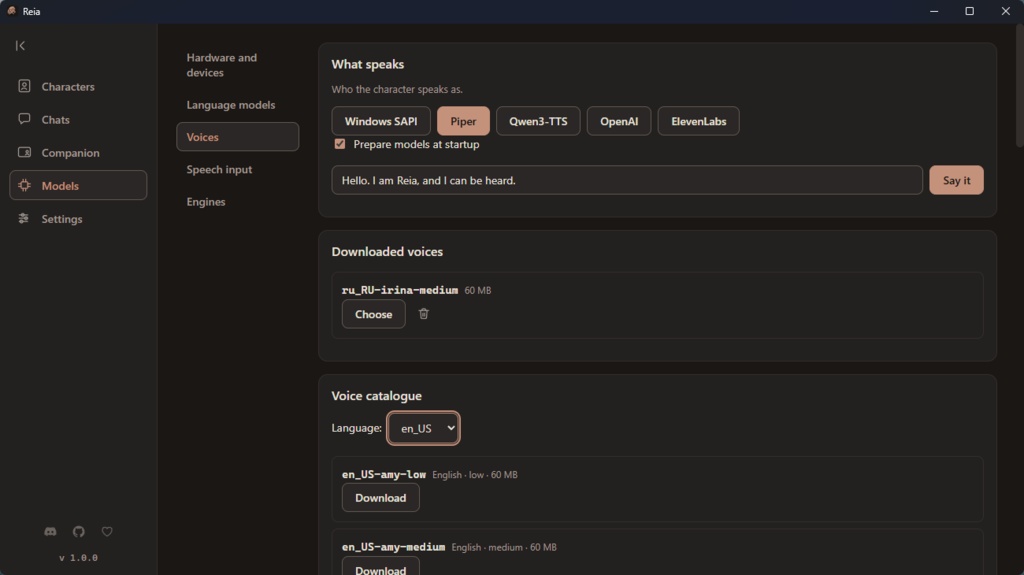The height and width of the screenshot is (575, 1024).
Task: Delete the ru_RU-irina-medium voice with trash icon
Action: pos(423,314)
